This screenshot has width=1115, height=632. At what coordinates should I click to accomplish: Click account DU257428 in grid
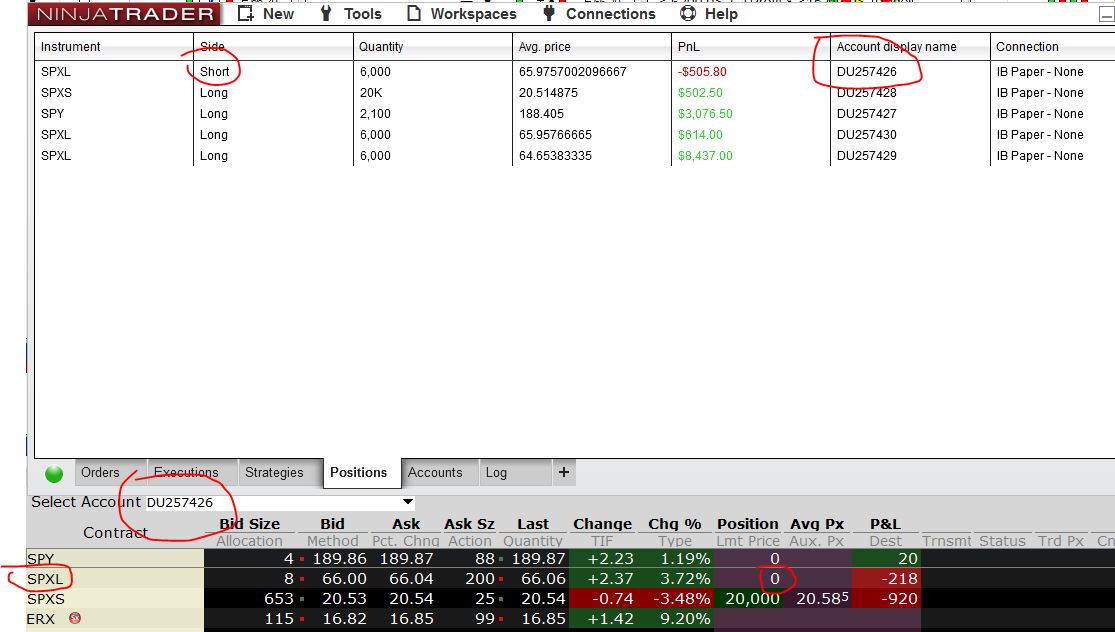coord(867,92)
